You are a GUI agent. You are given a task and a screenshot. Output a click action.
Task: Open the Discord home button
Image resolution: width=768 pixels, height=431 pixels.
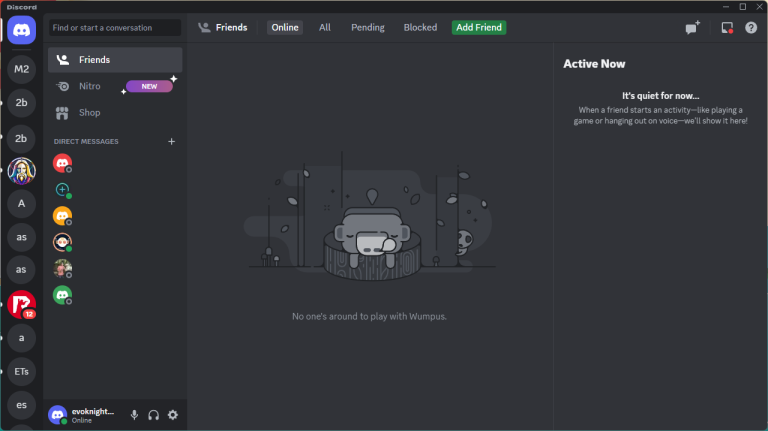pos(21,30)
